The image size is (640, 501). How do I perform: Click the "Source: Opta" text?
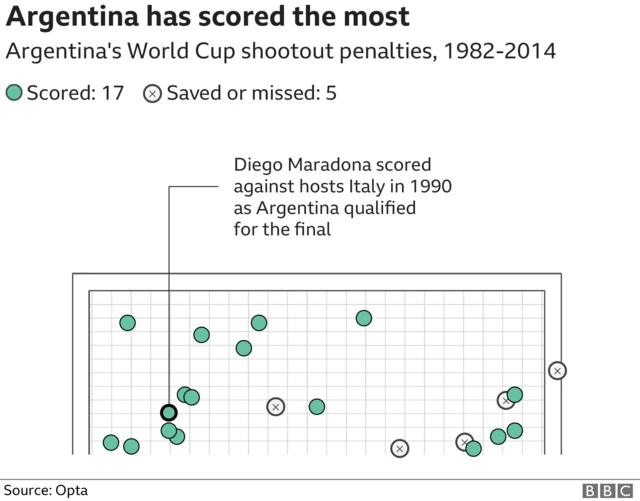tap(46, 490)
